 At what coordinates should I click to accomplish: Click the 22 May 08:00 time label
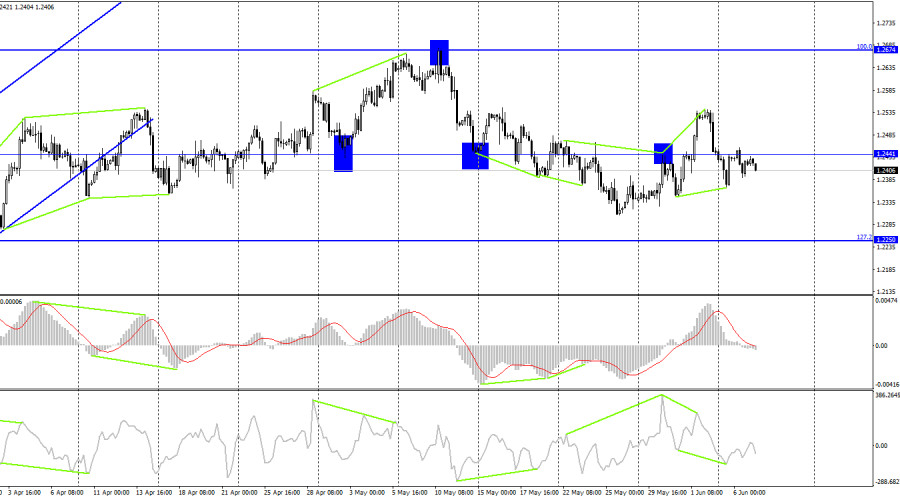tap(581, 493)
